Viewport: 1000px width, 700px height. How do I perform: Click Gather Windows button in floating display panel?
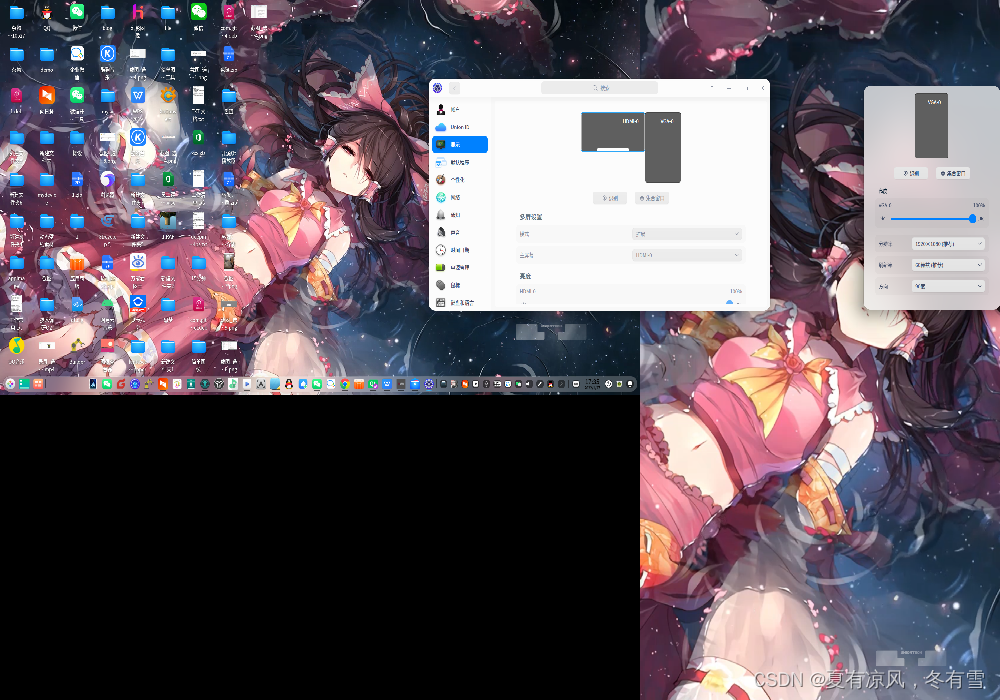point(953,173)
